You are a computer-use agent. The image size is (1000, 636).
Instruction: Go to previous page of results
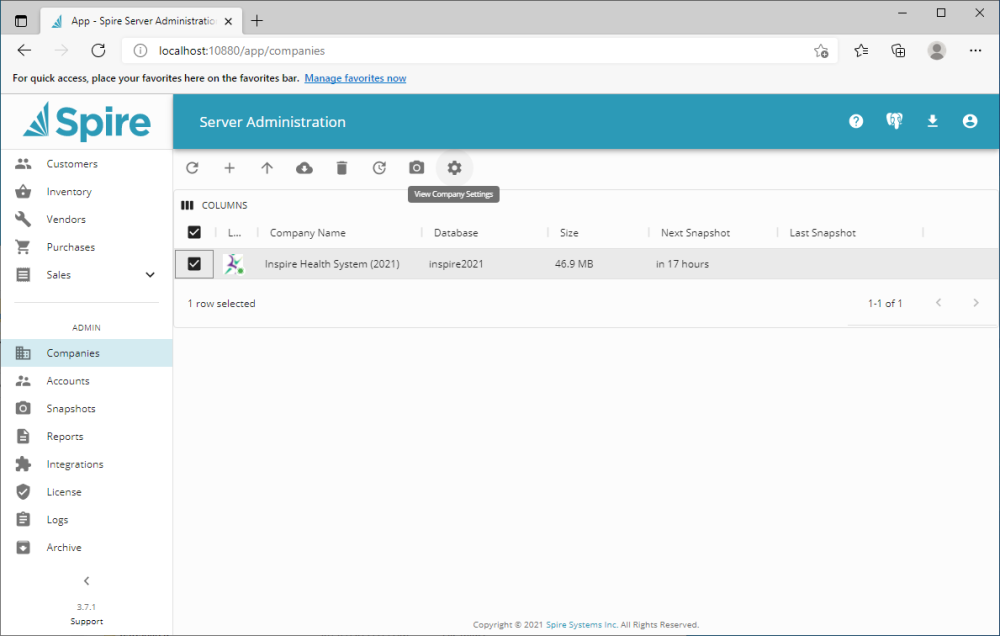click(938, 303)
